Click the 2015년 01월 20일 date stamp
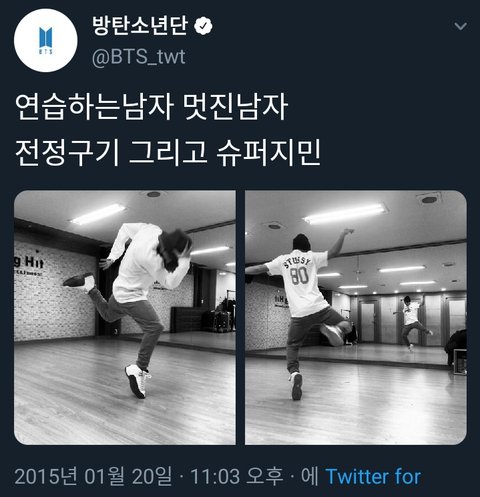The image size is (480, 497). pos(93,476)
